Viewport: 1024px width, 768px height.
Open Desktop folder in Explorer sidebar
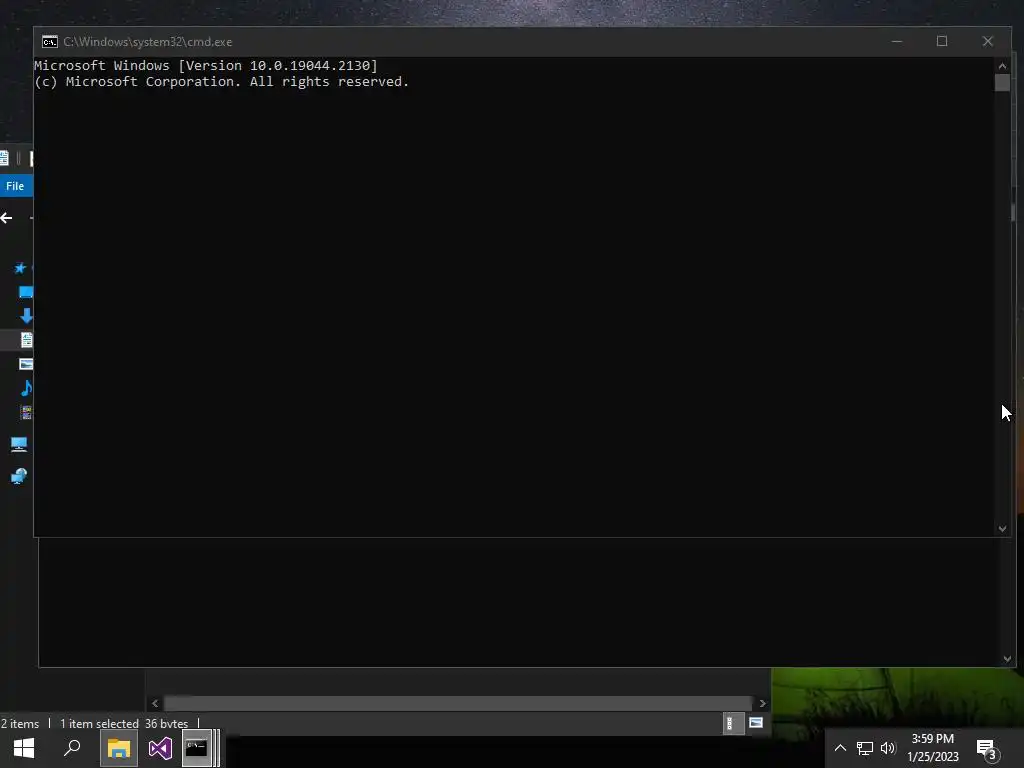click(25, 292)
